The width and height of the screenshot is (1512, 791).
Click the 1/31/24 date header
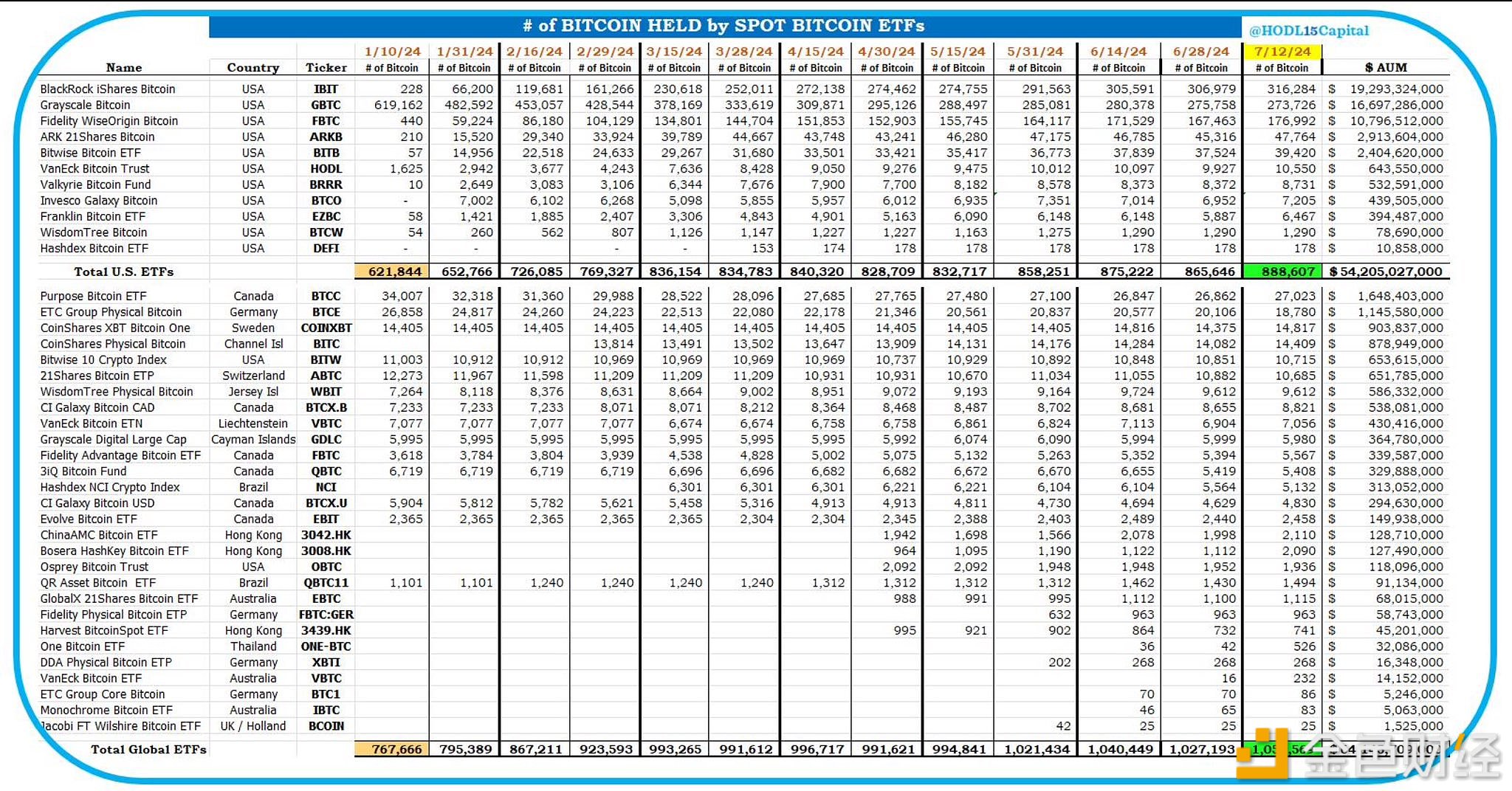click(464, 52)
